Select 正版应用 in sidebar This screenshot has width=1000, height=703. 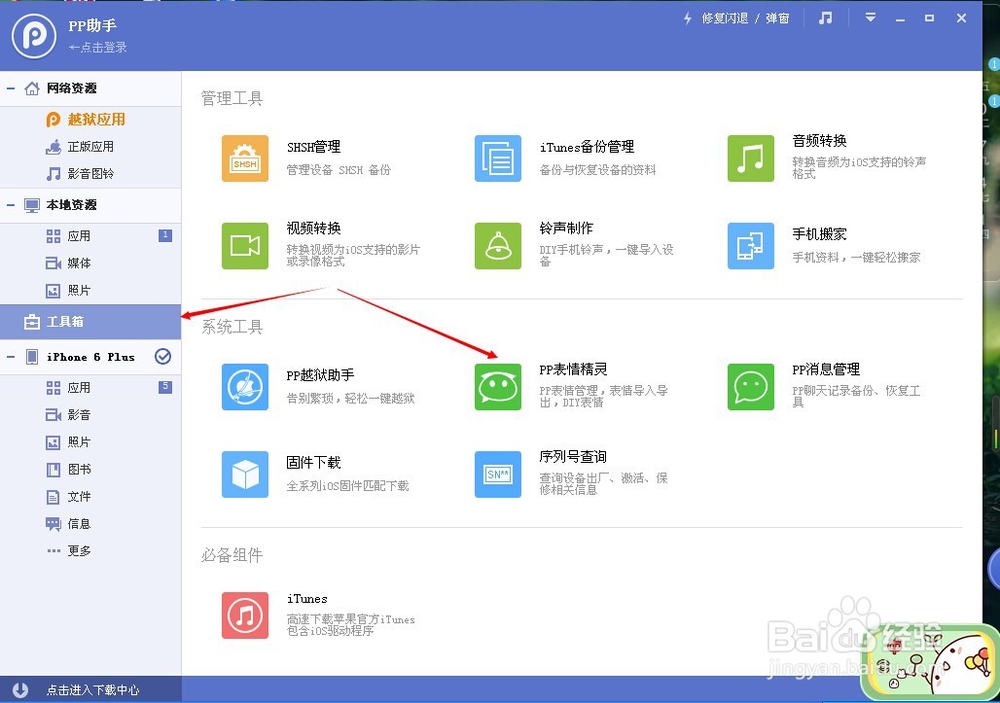(x=91, y=146)
